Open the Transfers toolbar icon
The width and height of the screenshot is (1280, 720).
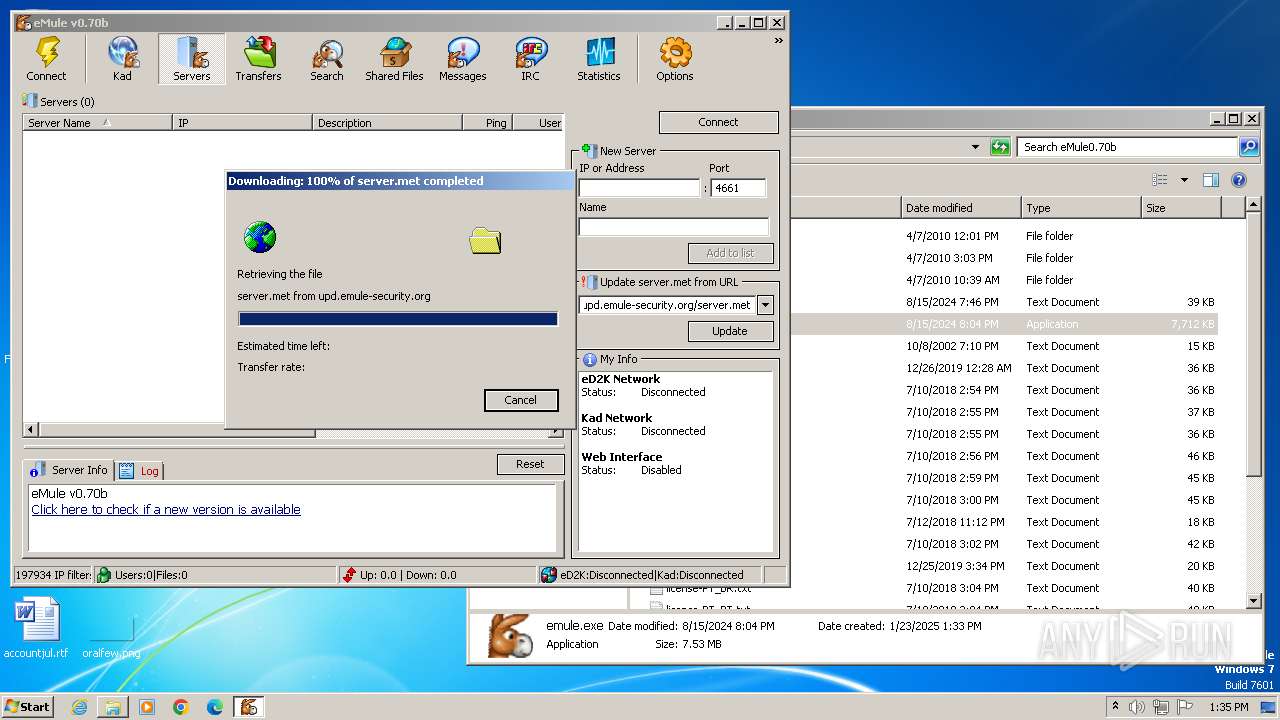[x=258, y=59]
